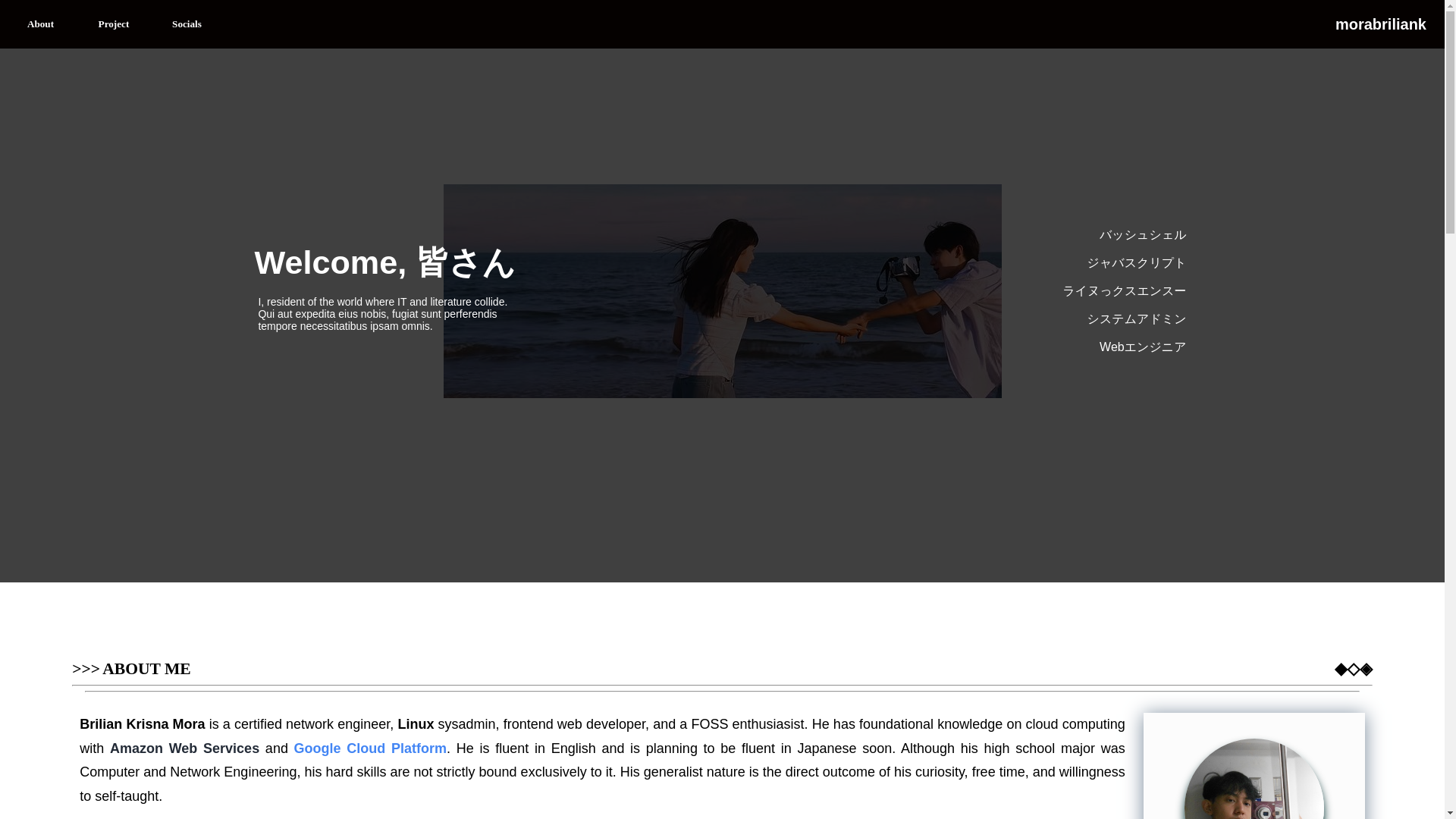Click the profile photo of Brilian
The width and height of the screenshot is (1456, 819).
click(x=1254, y=779)
